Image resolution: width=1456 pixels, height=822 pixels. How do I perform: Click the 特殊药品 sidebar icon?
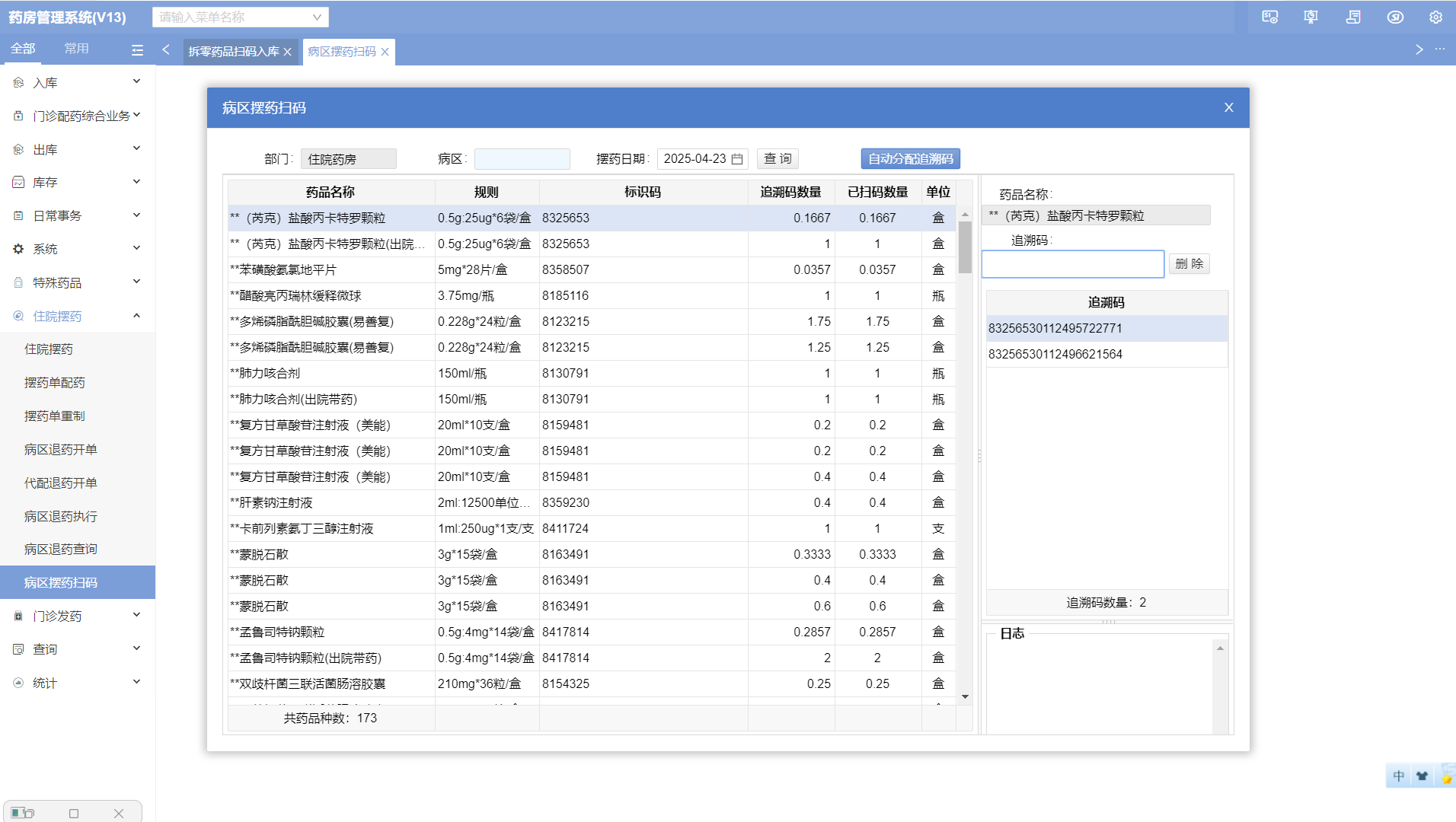[18, 282]
